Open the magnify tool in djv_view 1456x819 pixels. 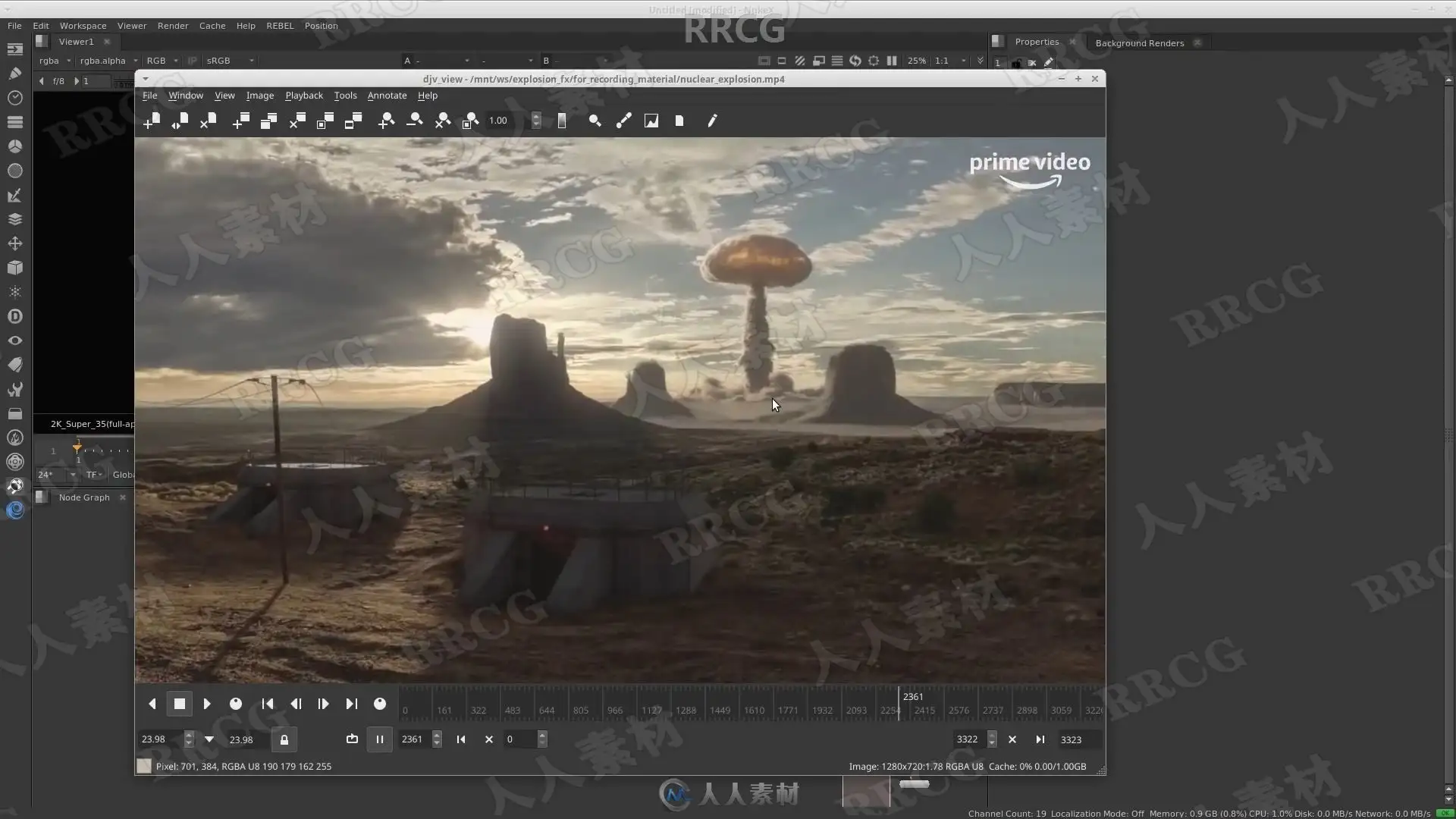tap(595, 121)
